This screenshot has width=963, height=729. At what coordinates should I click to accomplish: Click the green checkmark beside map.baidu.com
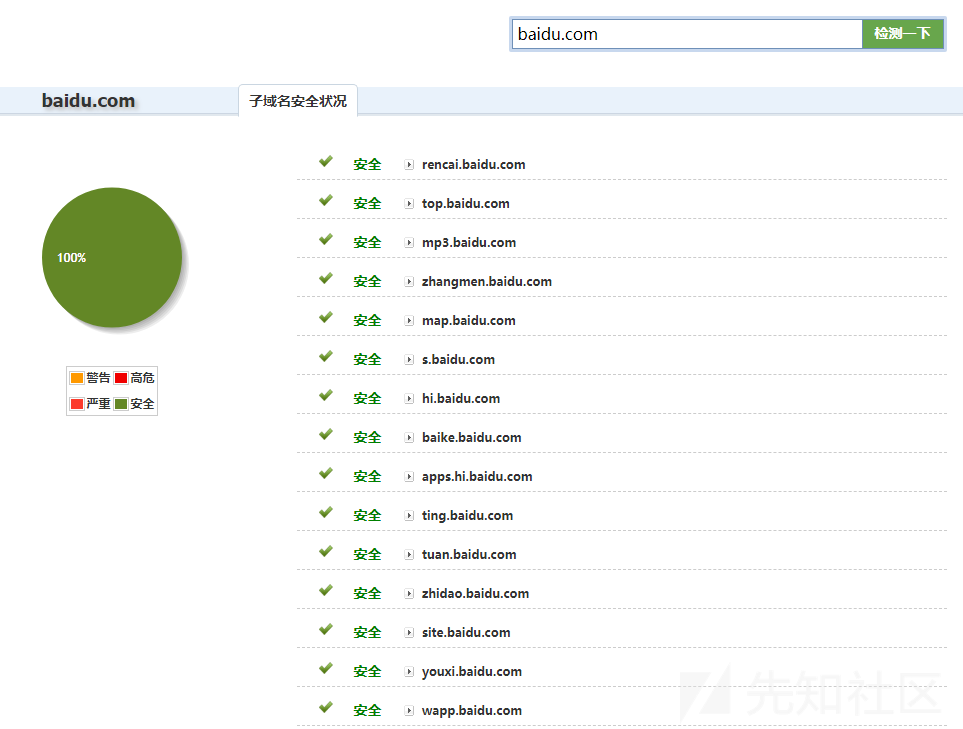point(326,317)
